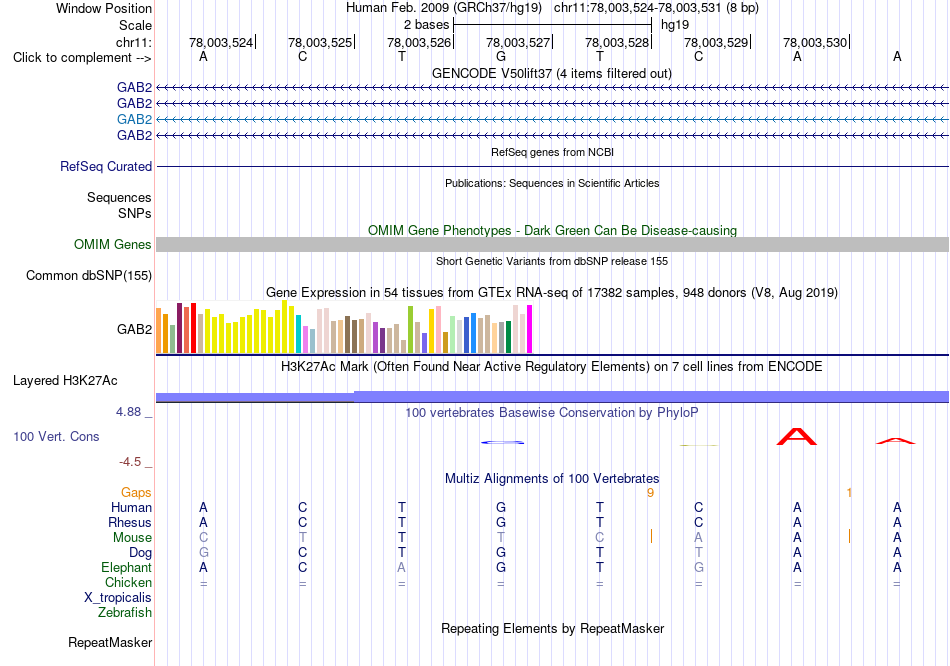Click the Zebrafish species row label
Screen dimensions: 950x666
[x=125, y=613]
